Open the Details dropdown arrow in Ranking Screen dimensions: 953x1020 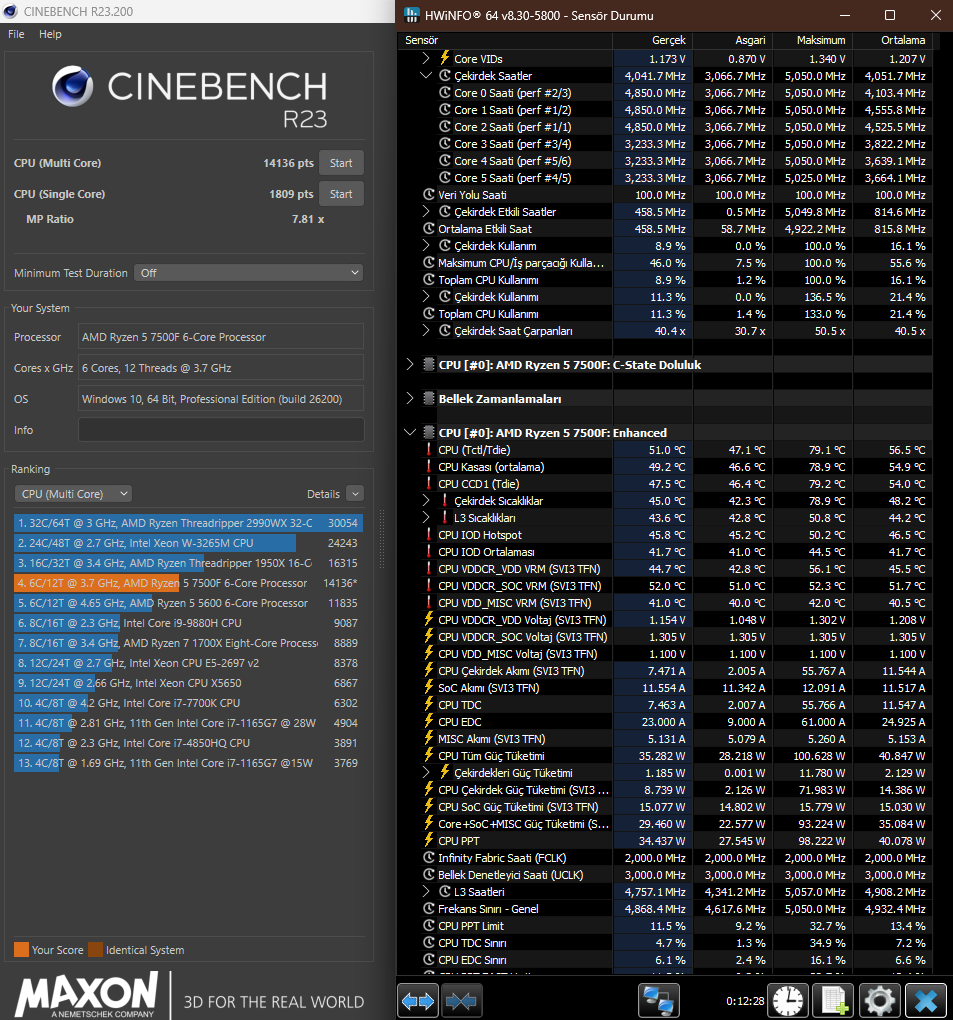point(355,494)
